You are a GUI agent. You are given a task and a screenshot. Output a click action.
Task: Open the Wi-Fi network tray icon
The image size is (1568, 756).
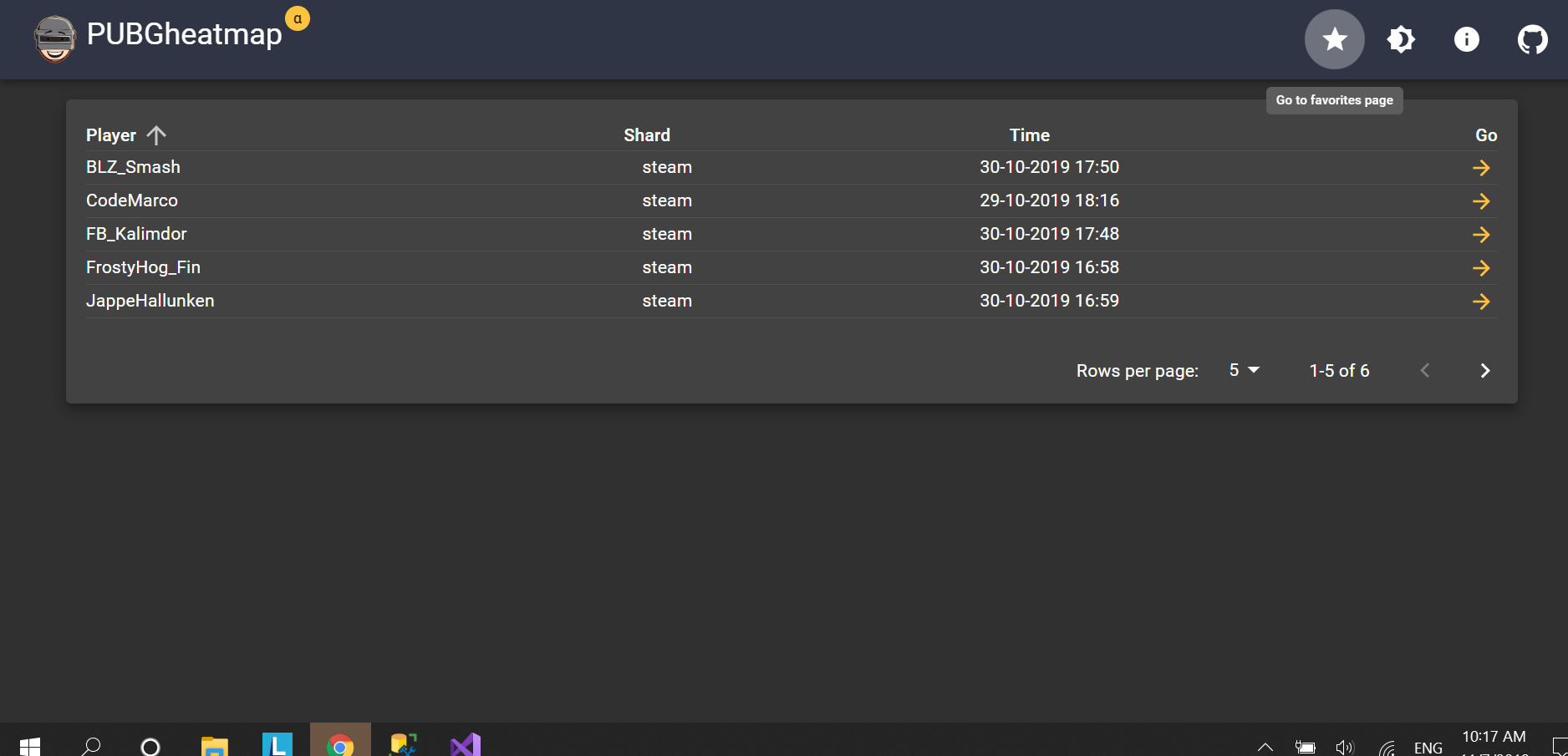[1387, 748]
